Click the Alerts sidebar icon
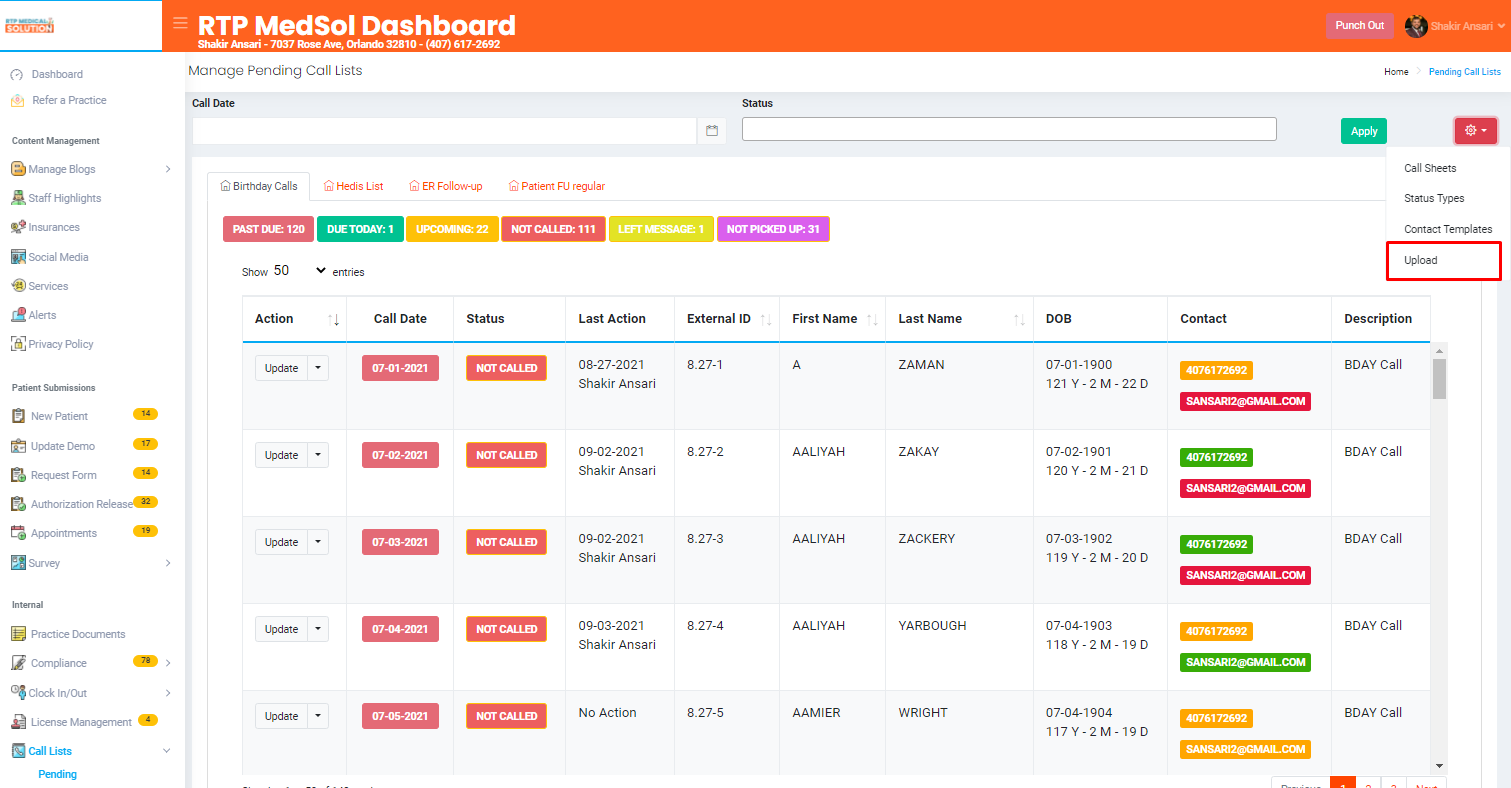 [18, 315]
